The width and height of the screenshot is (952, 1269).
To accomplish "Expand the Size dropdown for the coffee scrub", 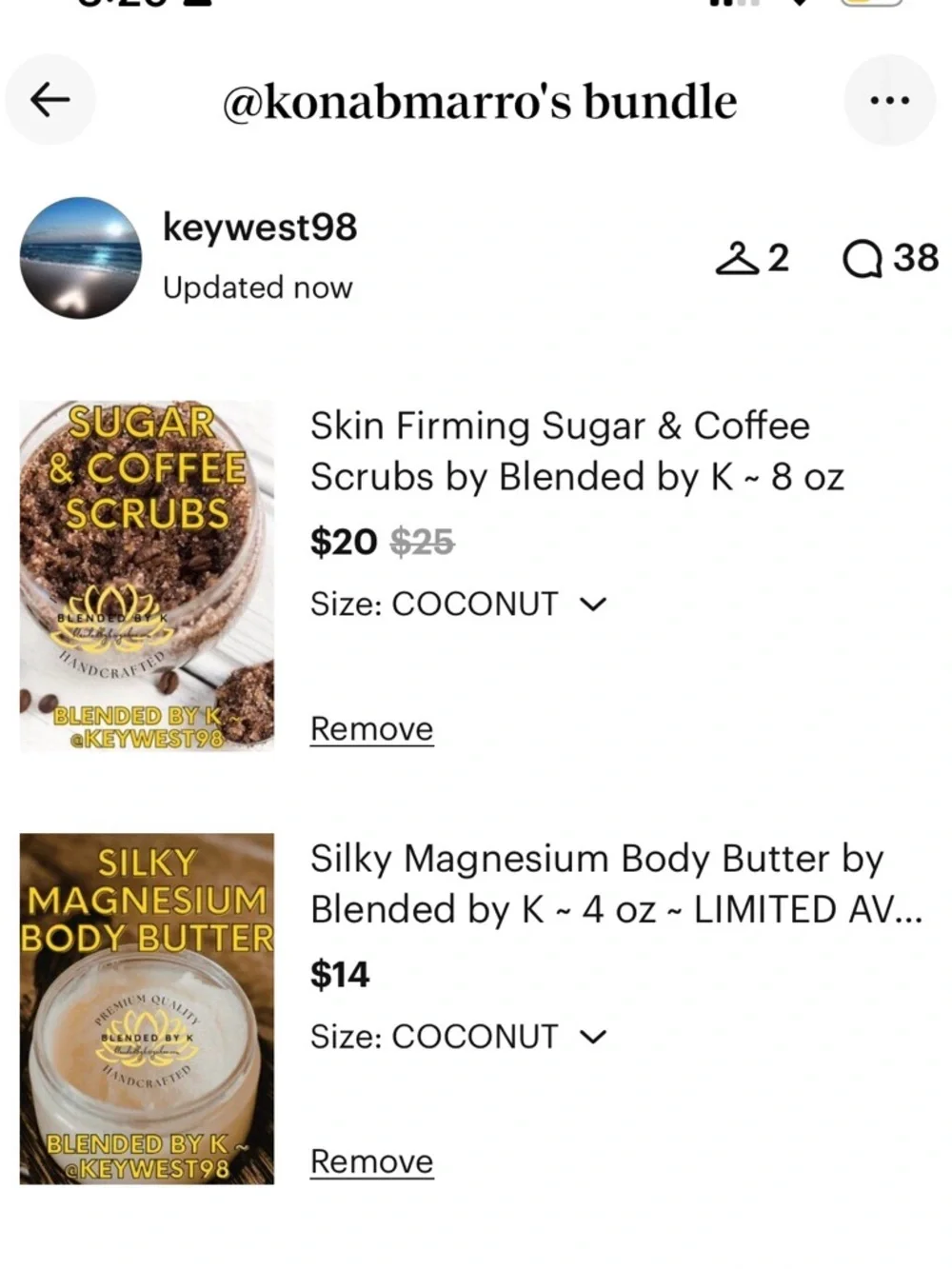I will pyautogui.click(x=458, y=604).
